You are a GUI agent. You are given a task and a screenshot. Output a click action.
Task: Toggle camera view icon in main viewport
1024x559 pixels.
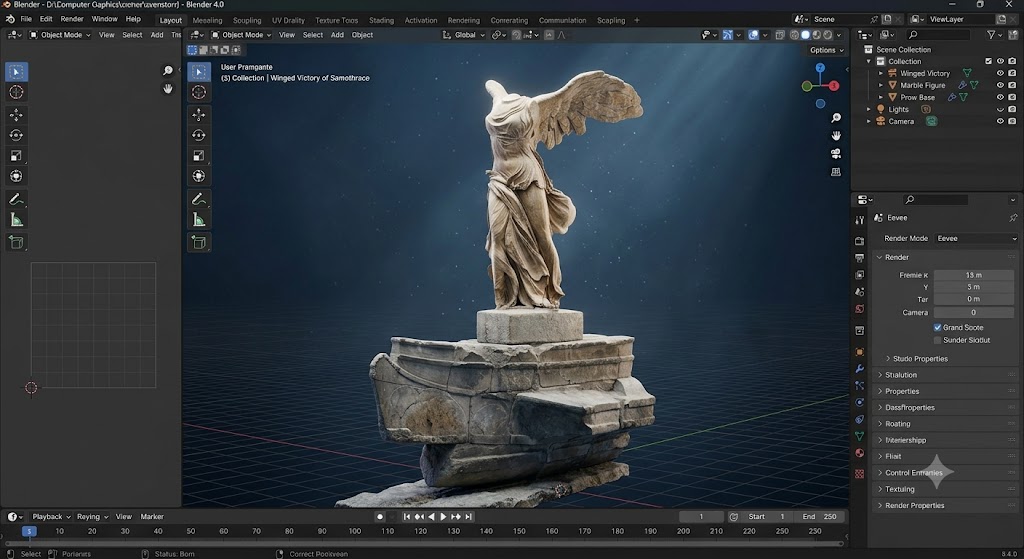(836, 153)
